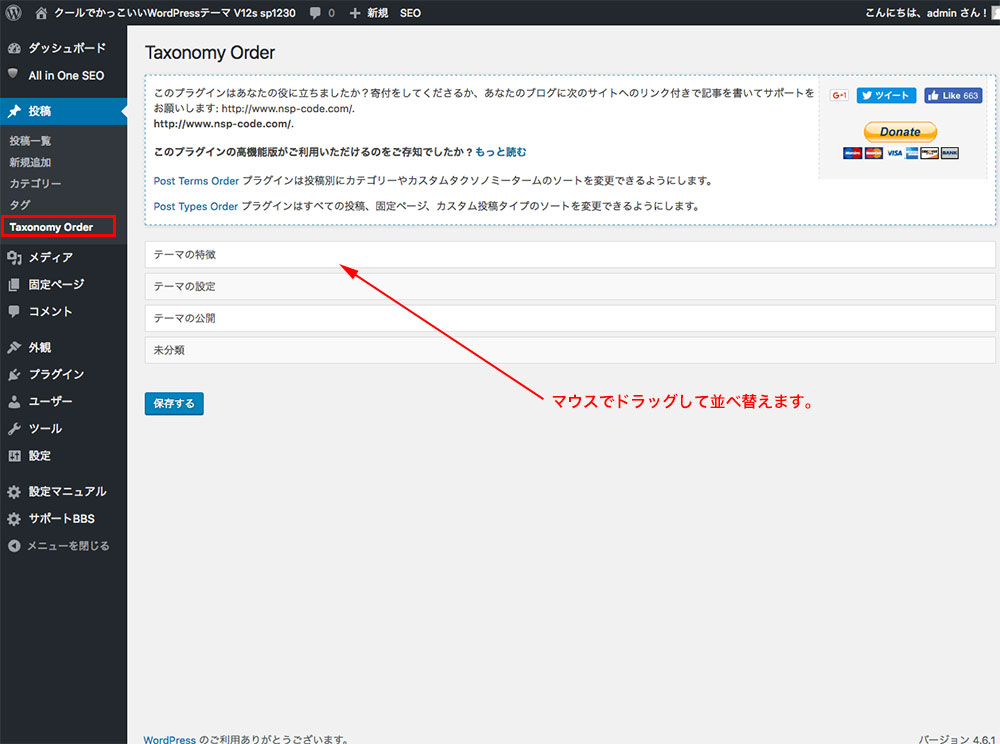Click the plugin icon next to プラグイン
This screenshot has width=1000, height=744.
pos(14,374)
